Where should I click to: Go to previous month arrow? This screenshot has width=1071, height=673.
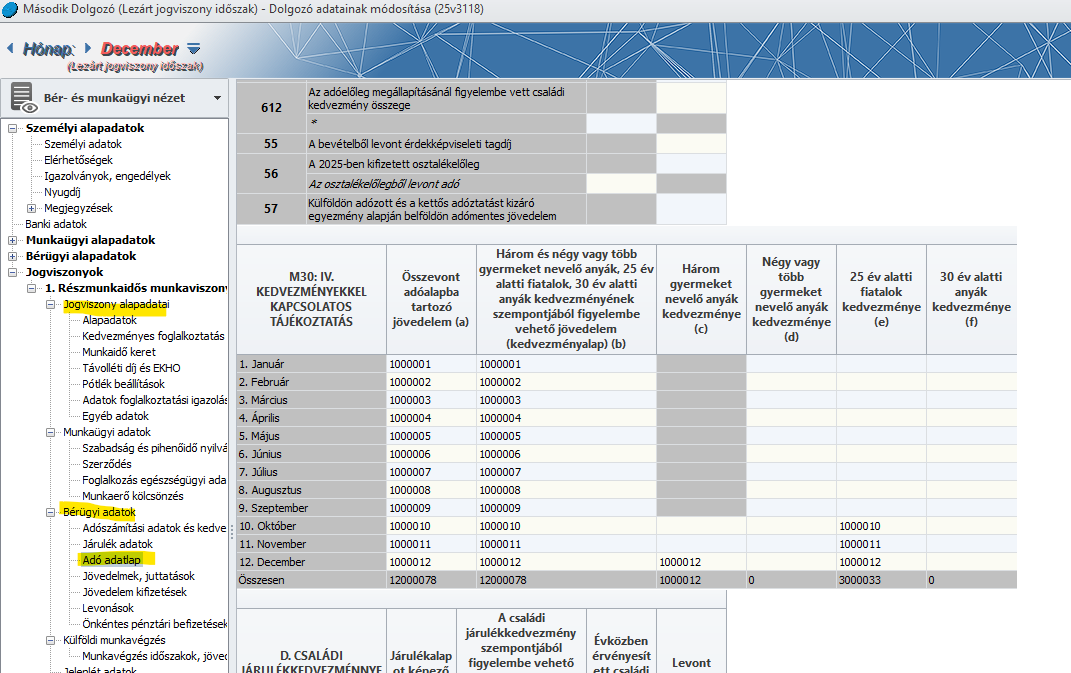point(10,48)
